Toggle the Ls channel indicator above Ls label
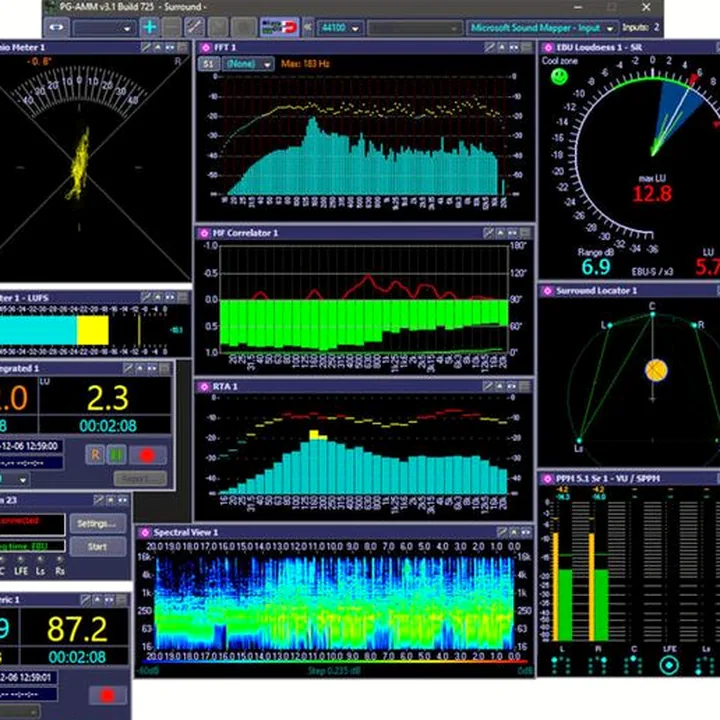The width and height of the screenshot is (720, 720). point(41,560)
